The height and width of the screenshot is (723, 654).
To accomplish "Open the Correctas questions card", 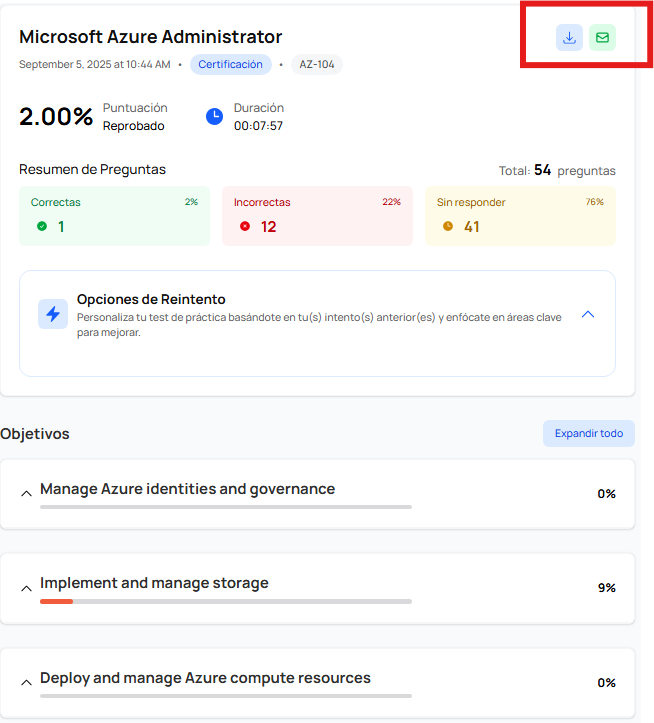I will [x=114, y=215].
